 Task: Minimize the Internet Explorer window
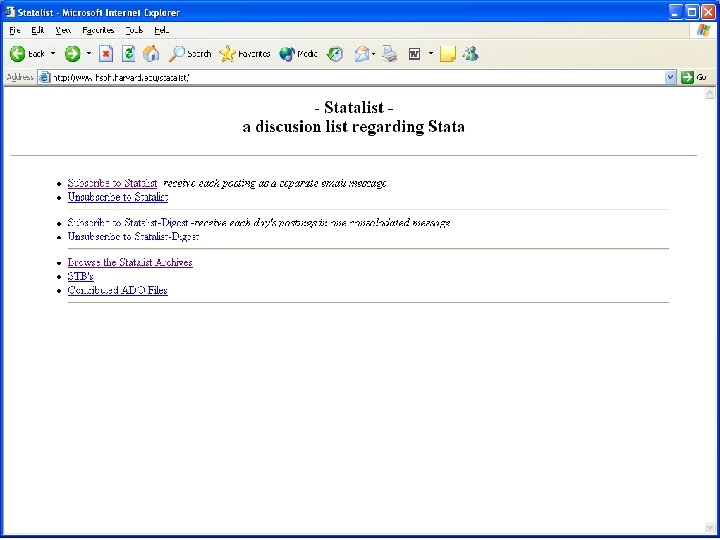676,12
